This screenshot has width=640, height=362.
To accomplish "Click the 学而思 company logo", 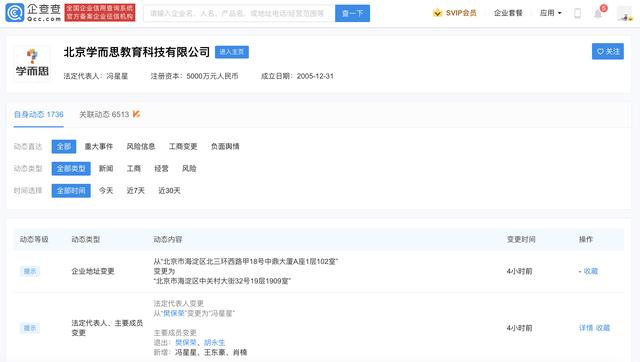I will pyautogui.click(x=32, y=64).
